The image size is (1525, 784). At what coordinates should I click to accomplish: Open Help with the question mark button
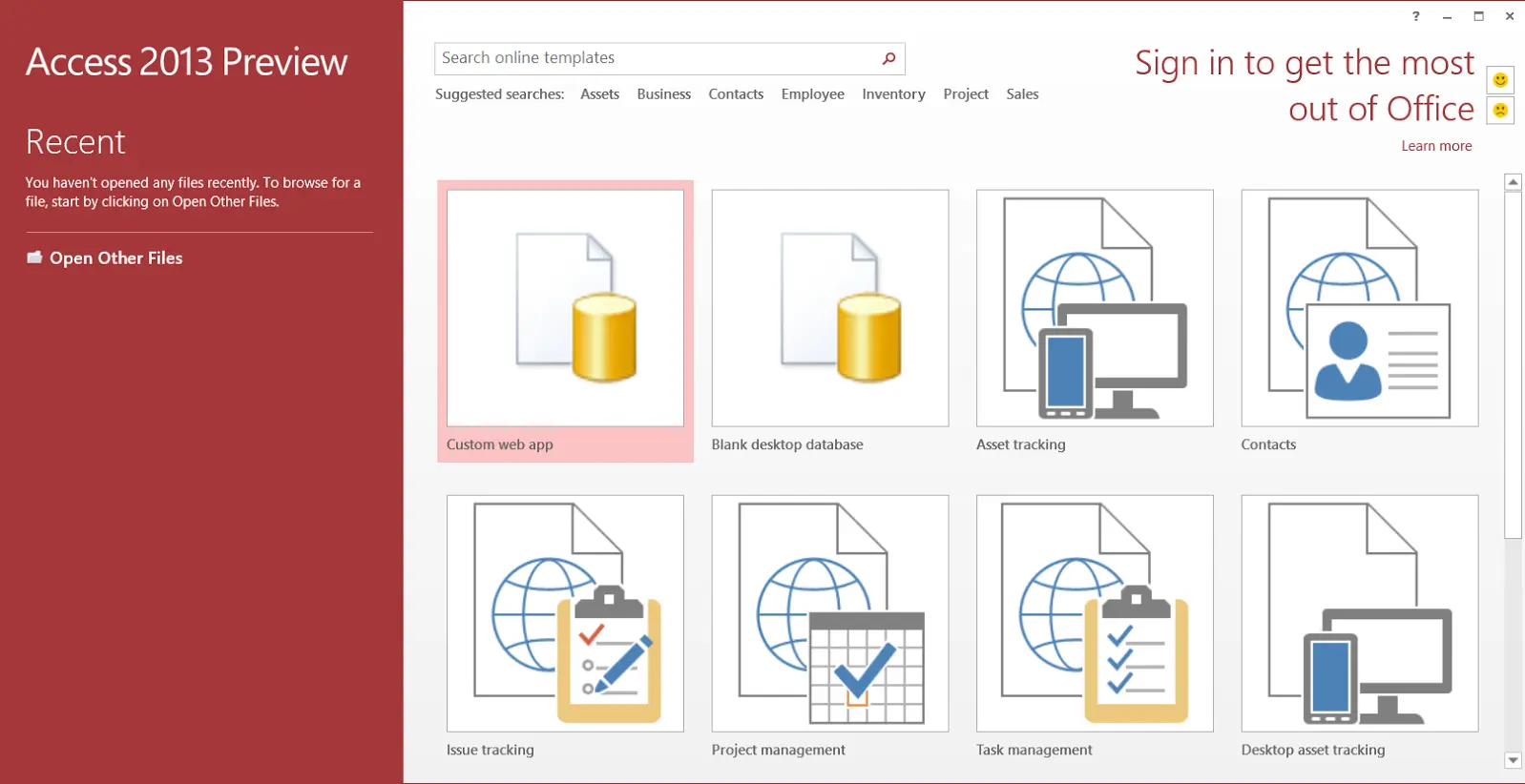pos(1415,16)
